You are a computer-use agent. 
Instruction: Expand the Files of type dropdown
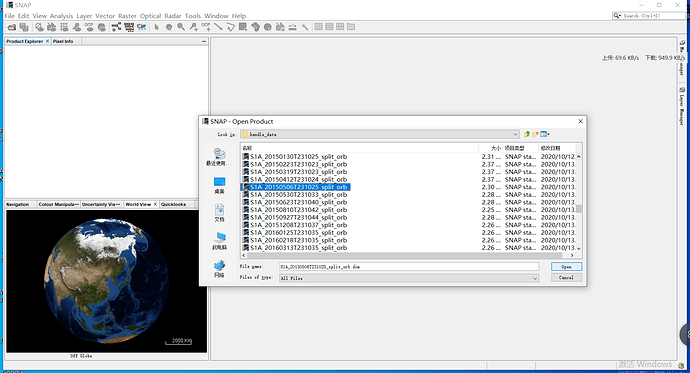click(x=535, y=278)
